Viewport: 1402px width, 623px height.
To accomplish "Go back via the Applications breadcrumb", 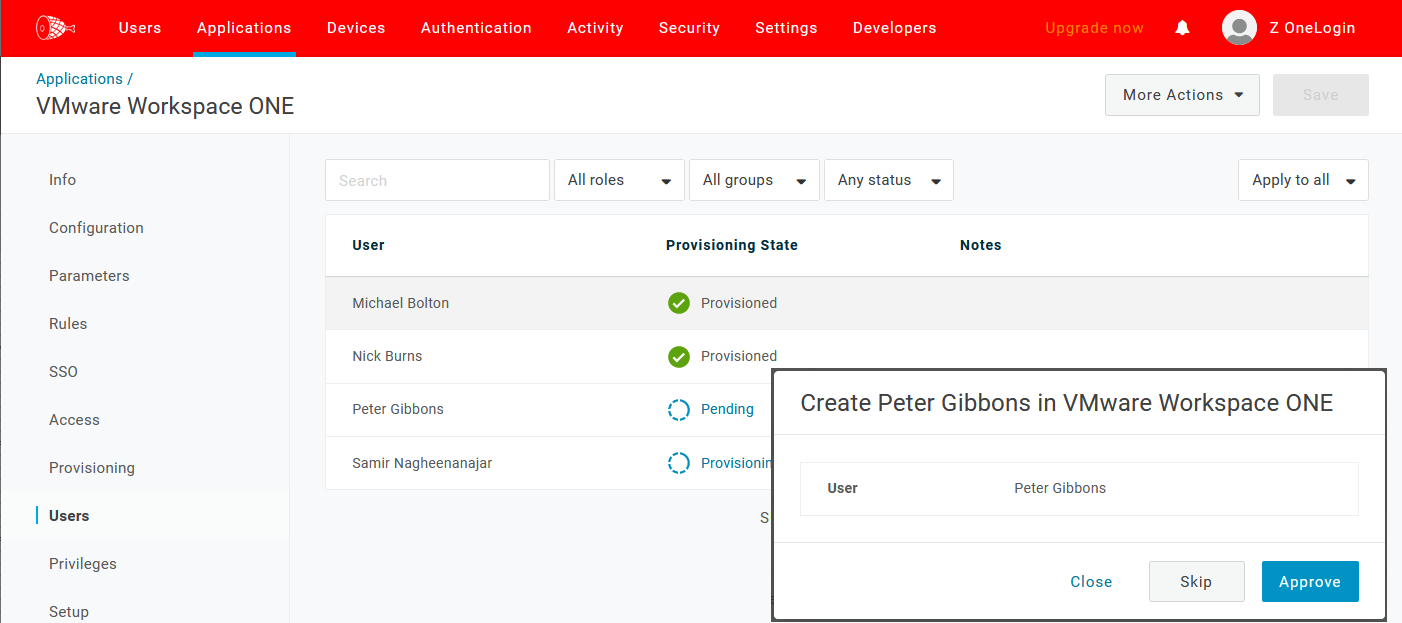I will (80, 78).
